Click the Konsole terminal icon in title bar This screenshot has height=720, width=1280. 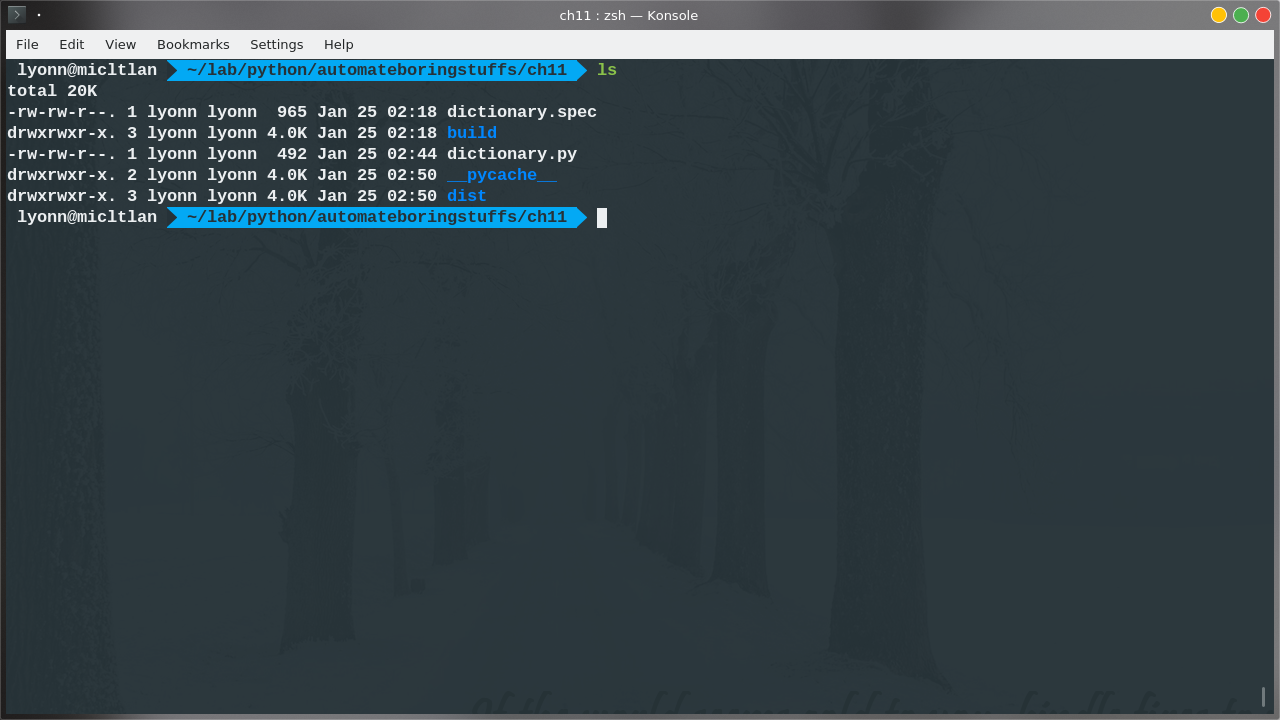pyautogui.click(x=17, y=14)
